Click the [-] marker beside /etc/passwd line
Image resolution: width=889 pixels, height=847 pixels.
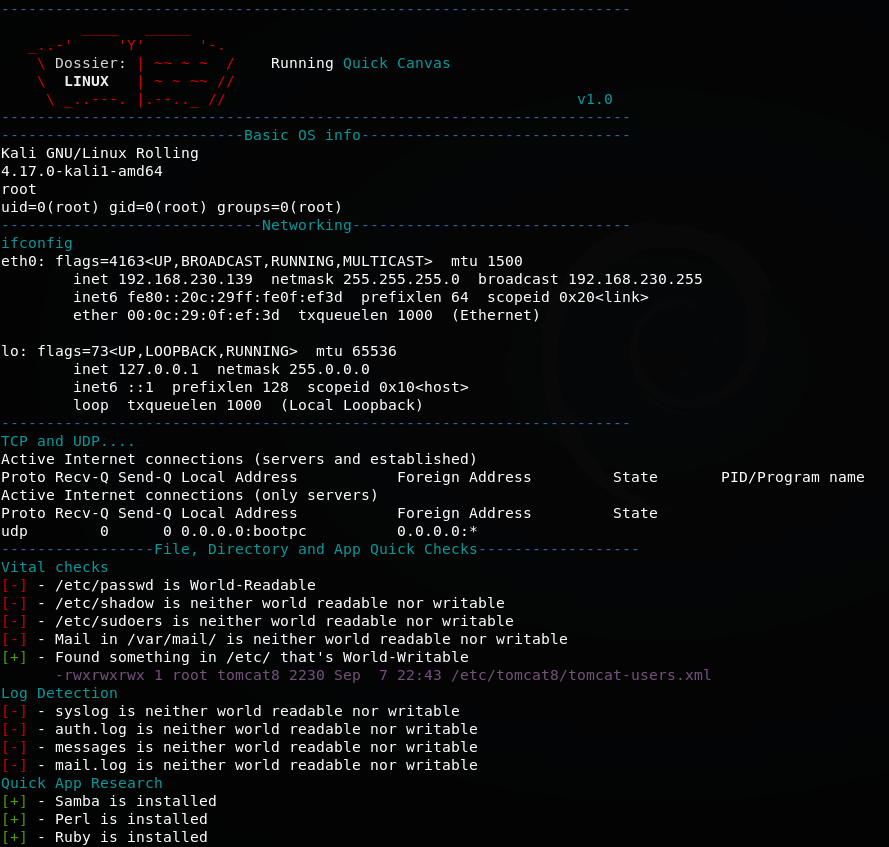click(x=14, y=585)
